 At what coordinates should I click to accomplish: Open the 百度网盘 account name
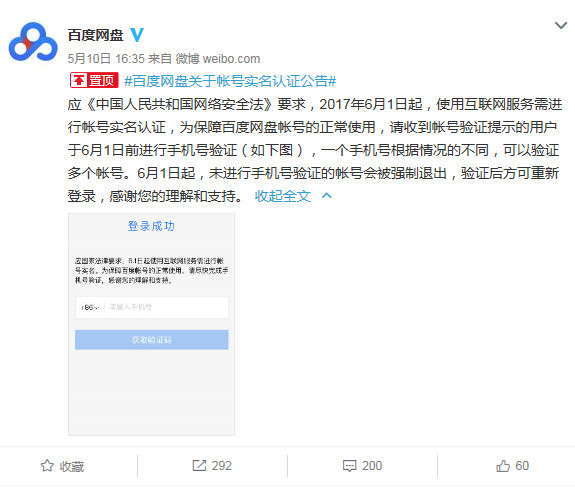tap(95, 35)
